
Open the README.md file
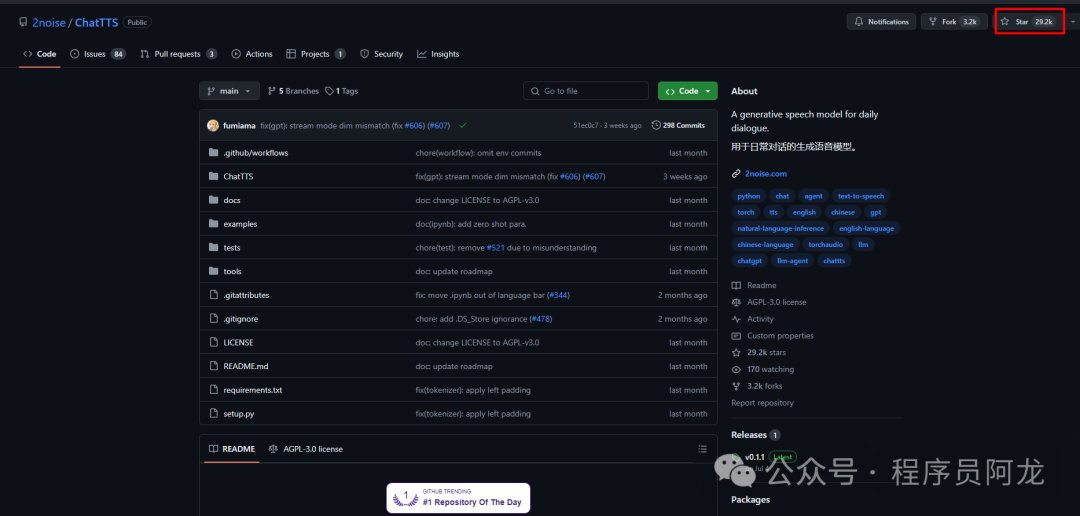(x=245, y=366)
